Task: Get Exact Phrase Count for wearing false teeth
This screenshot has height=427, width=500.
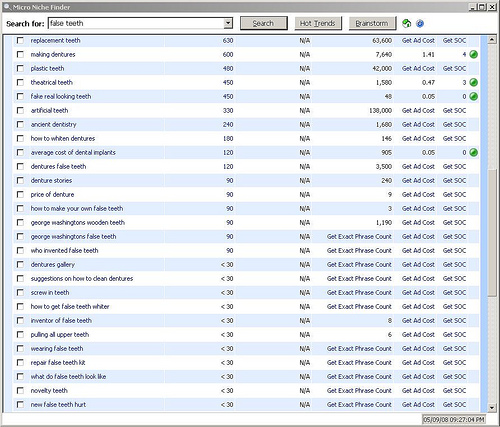Action: [x=359, y=348]
